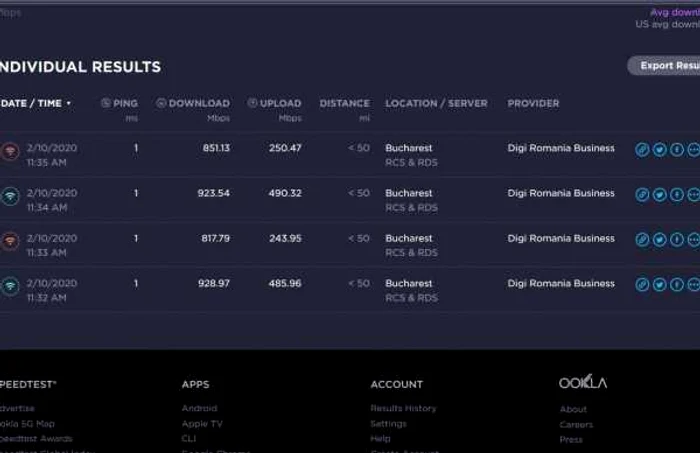
Task: Select the 817.79 download value
Action: point(215,238)
